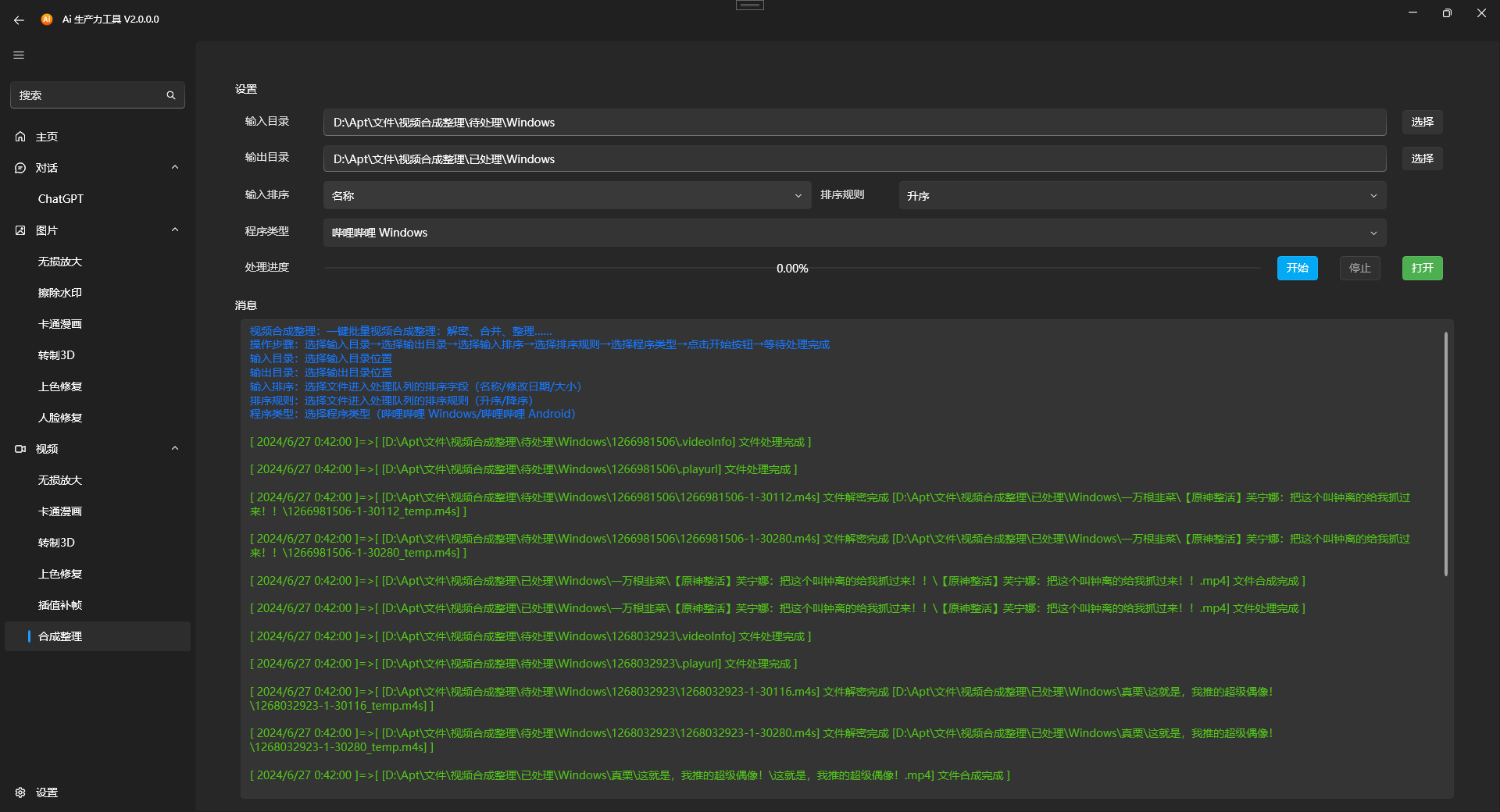Click 选择 button for 输入目录
This screenshot has width=1500, height=812.
pyautogui.click(x=1422, y=122)
